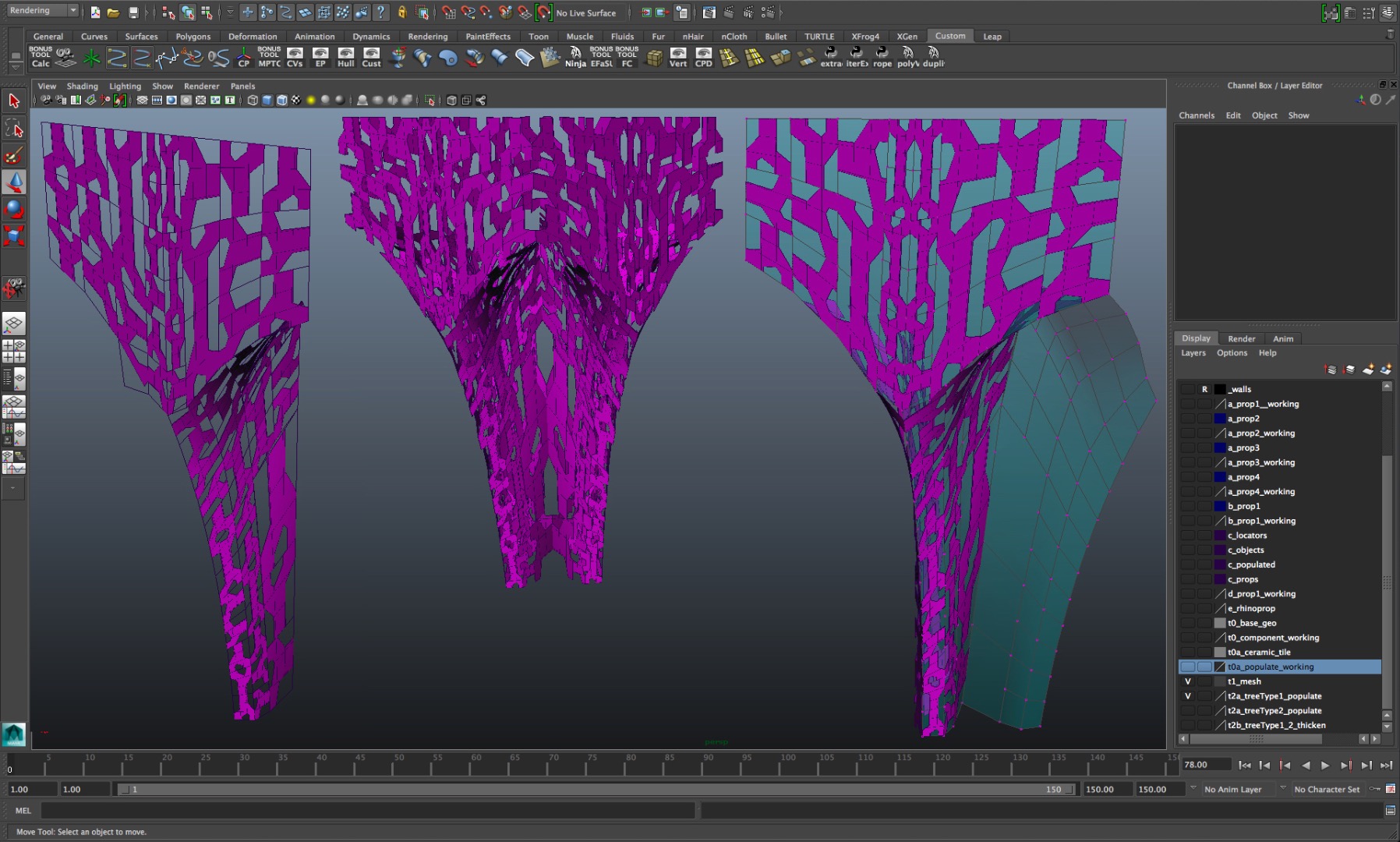Activate the Lasso select tool
This screenshot has height=842, width=1400.
point(14,128)
